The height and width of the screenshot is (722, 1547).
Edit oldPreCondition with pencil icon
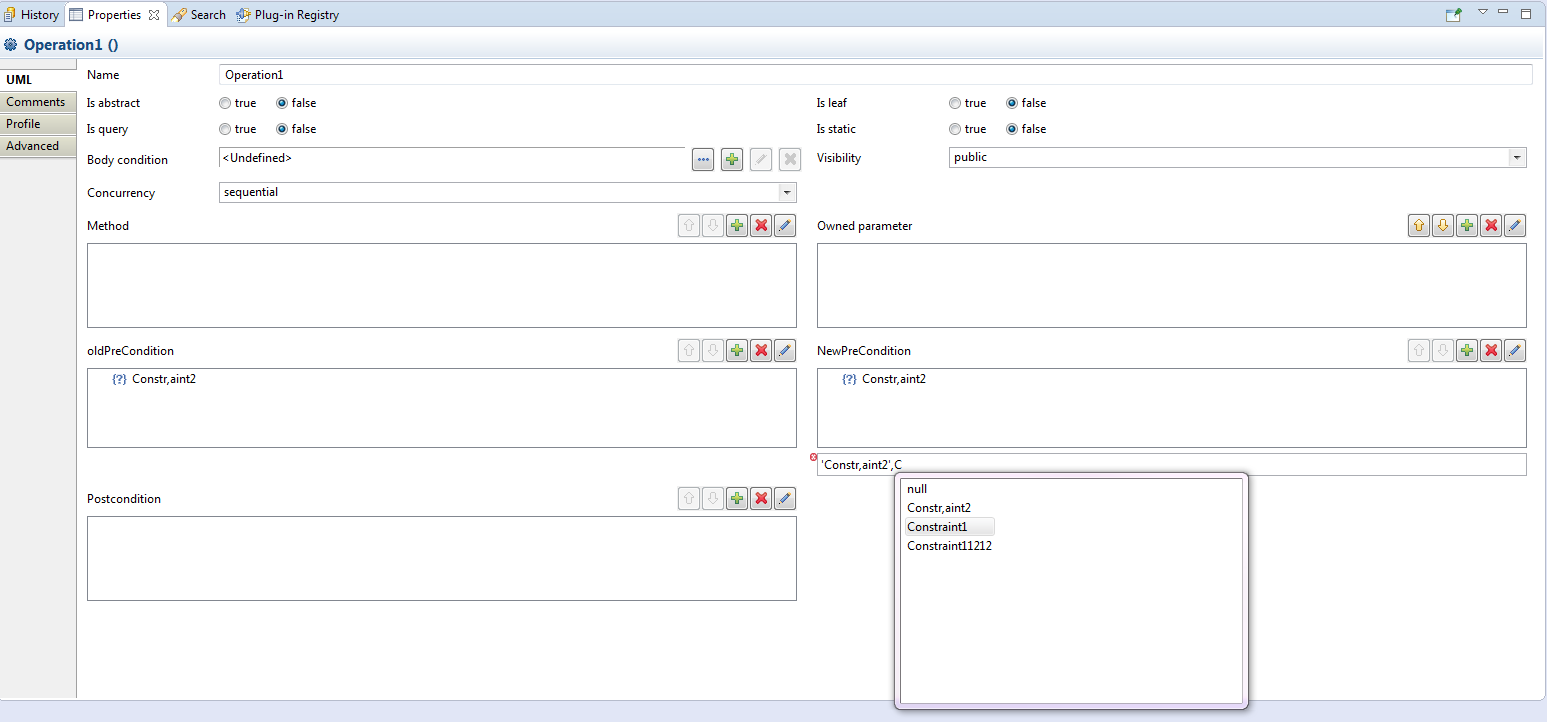[785, 351]
